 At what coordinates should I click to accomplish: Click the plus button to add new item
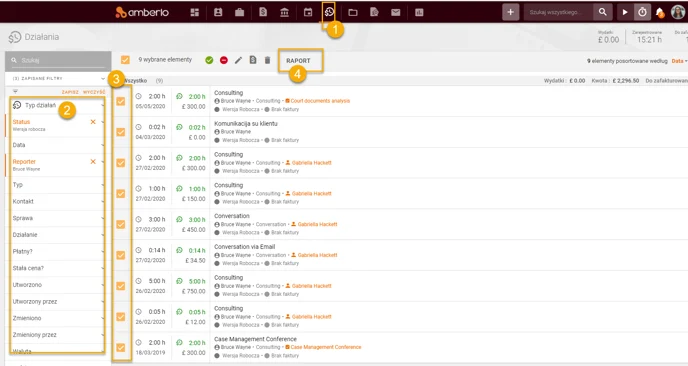510,12
